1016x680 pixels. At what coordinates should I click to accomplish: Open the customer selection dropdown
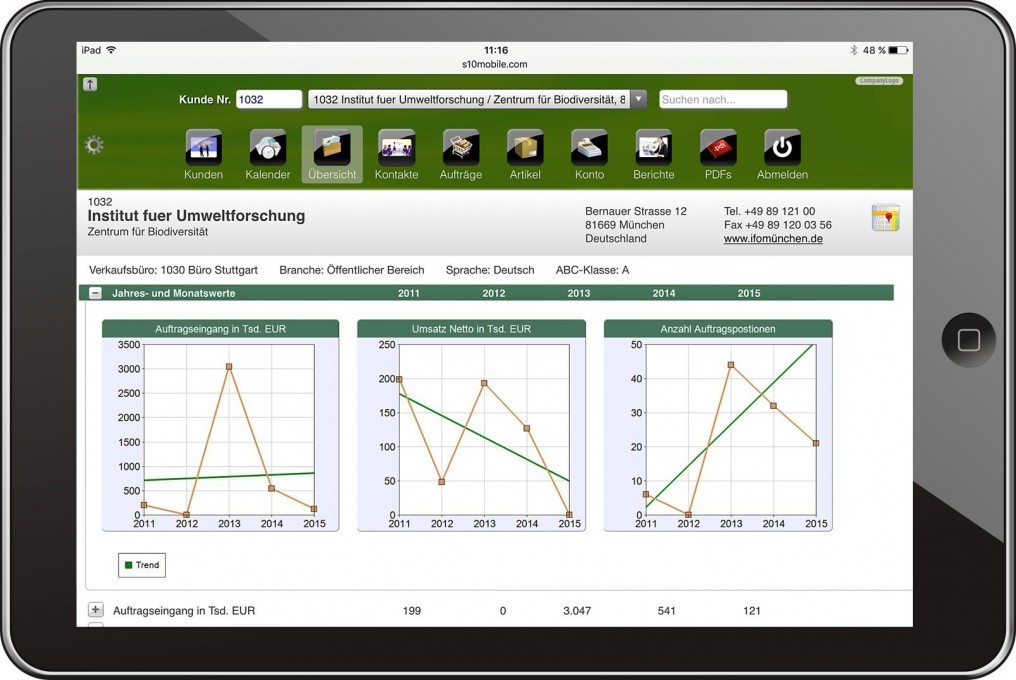(637, 99)
